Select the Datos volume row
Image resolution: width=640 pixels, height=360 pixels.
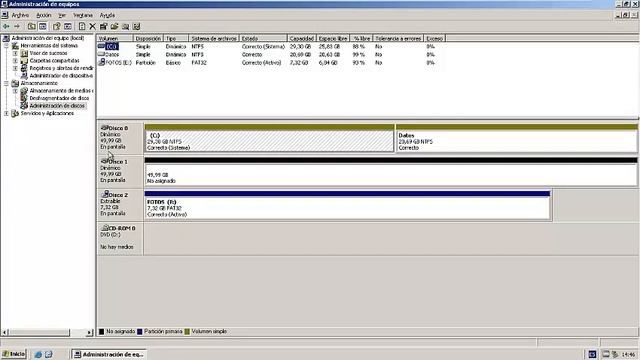click(271, 54)
